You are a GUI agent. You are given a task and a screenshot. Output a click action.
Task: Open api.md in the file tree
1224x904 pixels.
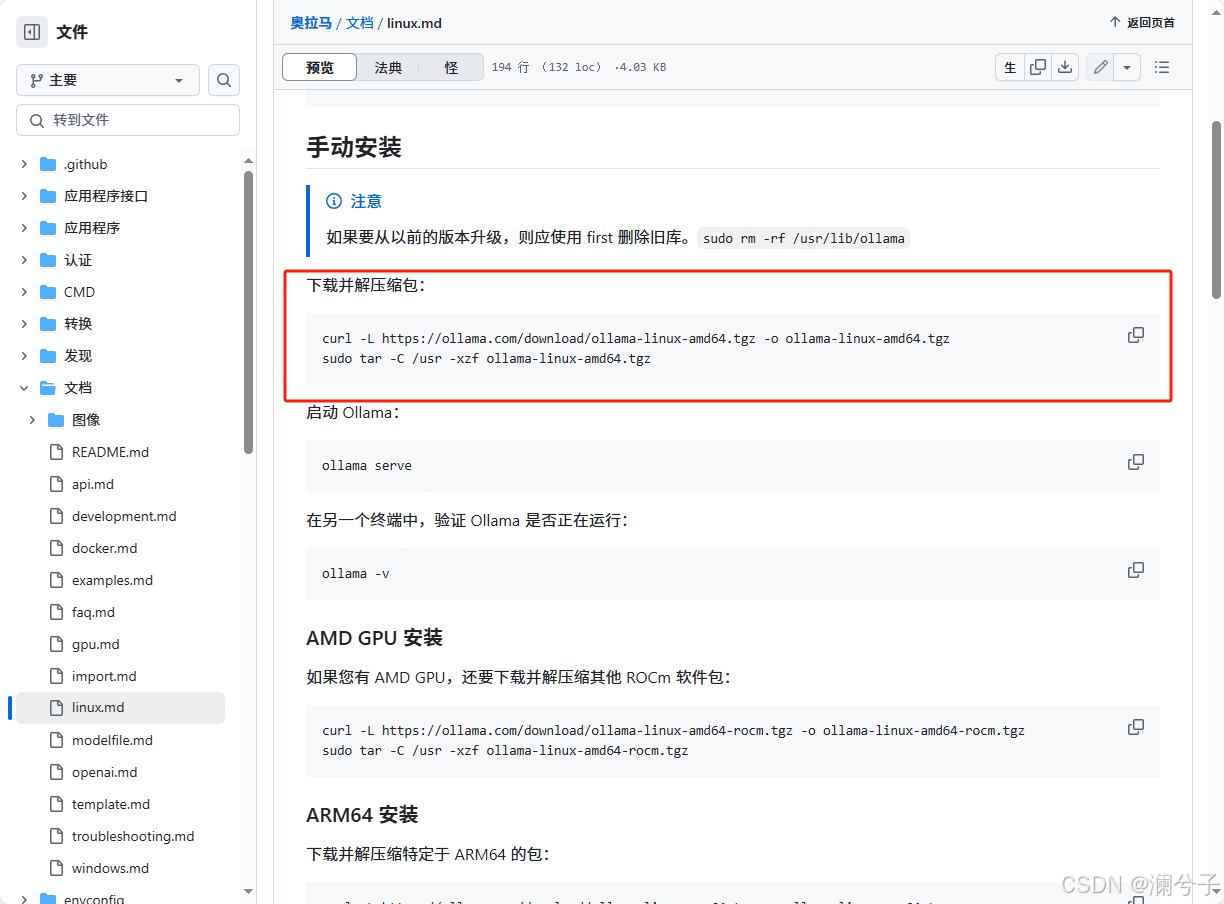click(x=93, y=484)
